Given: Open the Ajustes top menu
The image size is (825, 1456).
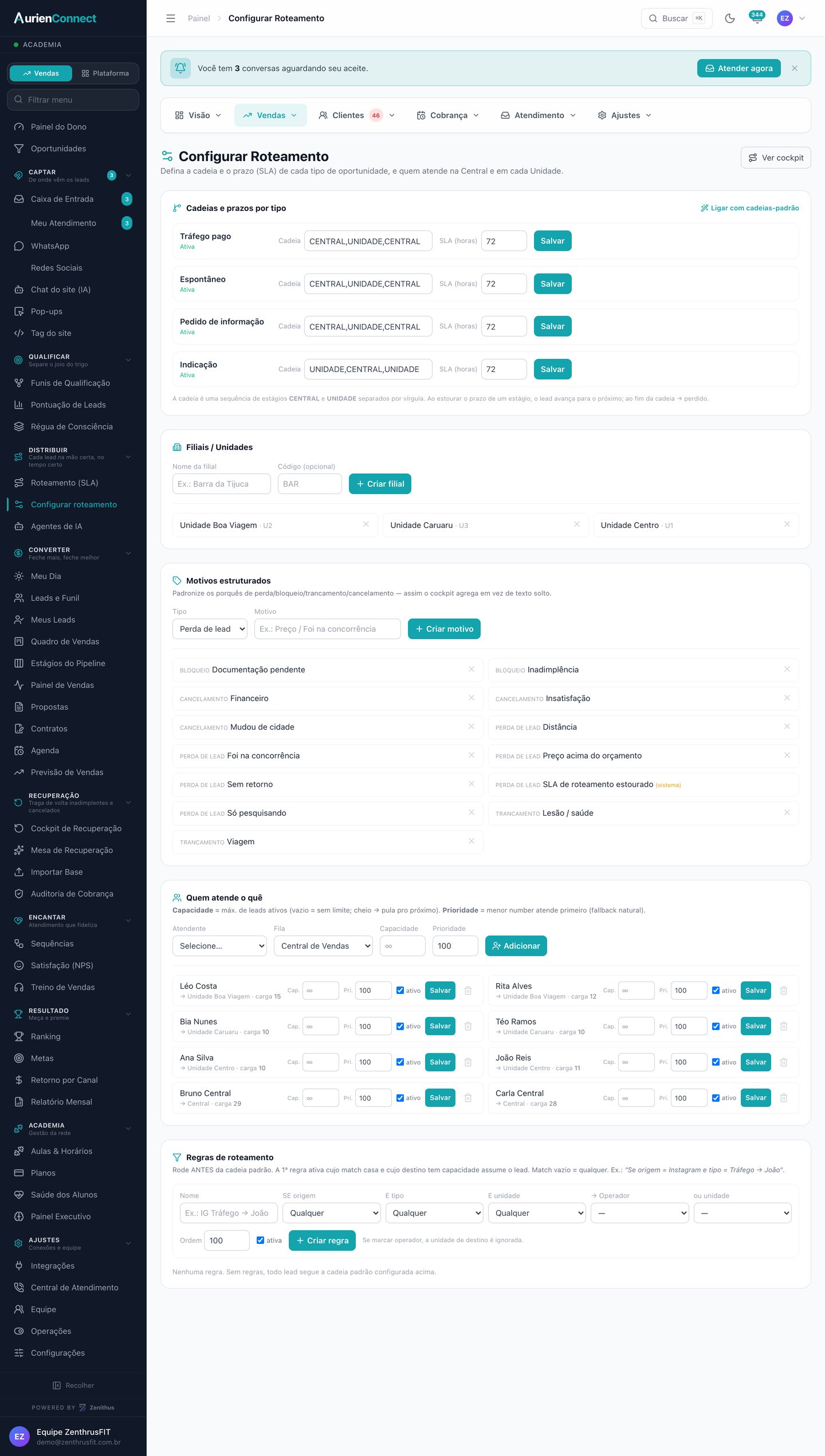Looking at the screenshot, I should coord(624,115).
